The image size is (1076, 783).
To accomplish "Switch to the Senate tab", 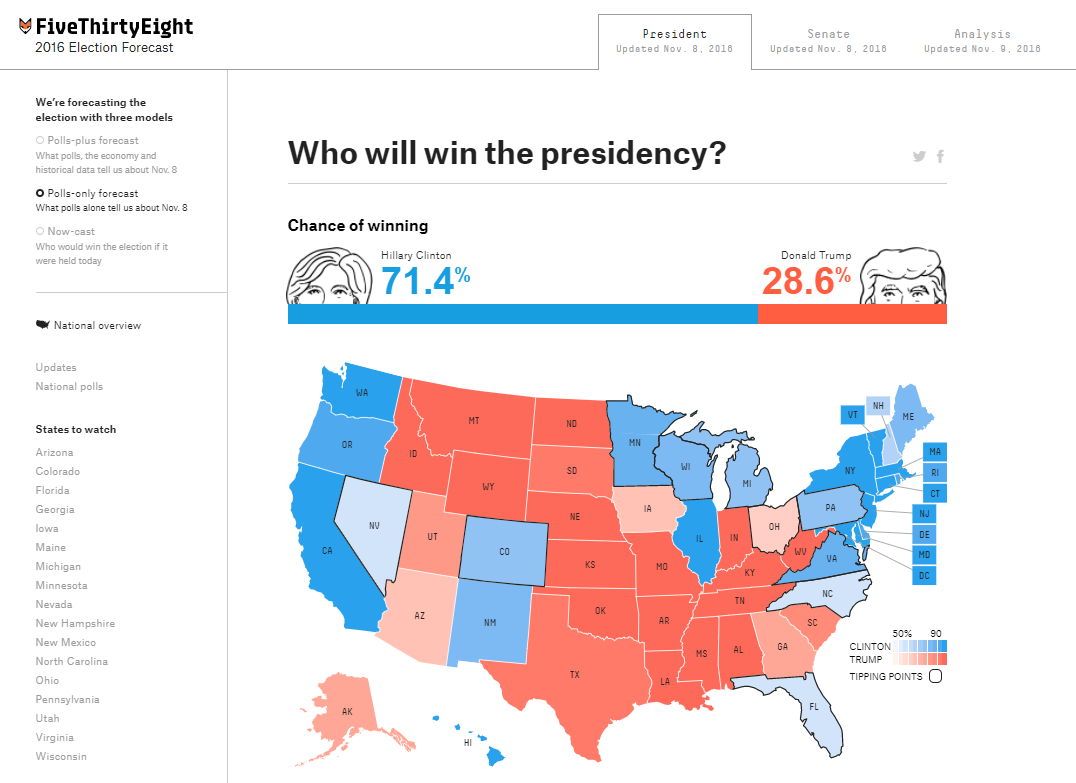I will click(828, 40).
